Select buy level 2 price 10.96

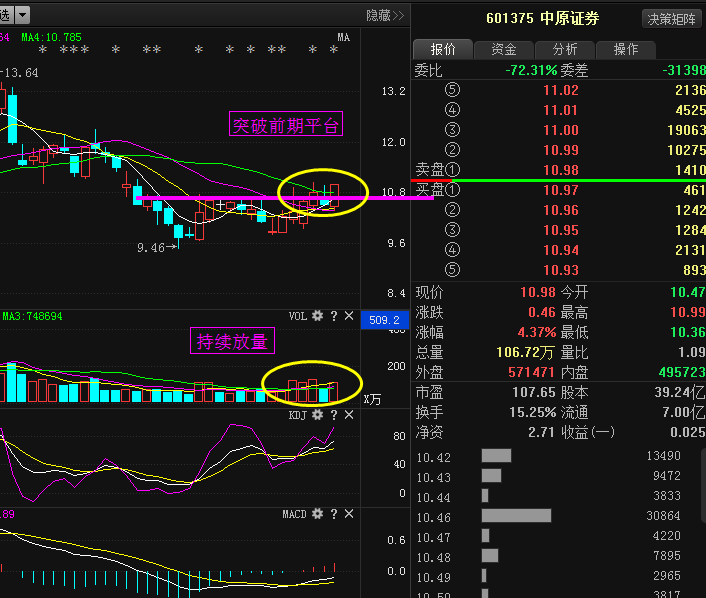coord(561,210)
